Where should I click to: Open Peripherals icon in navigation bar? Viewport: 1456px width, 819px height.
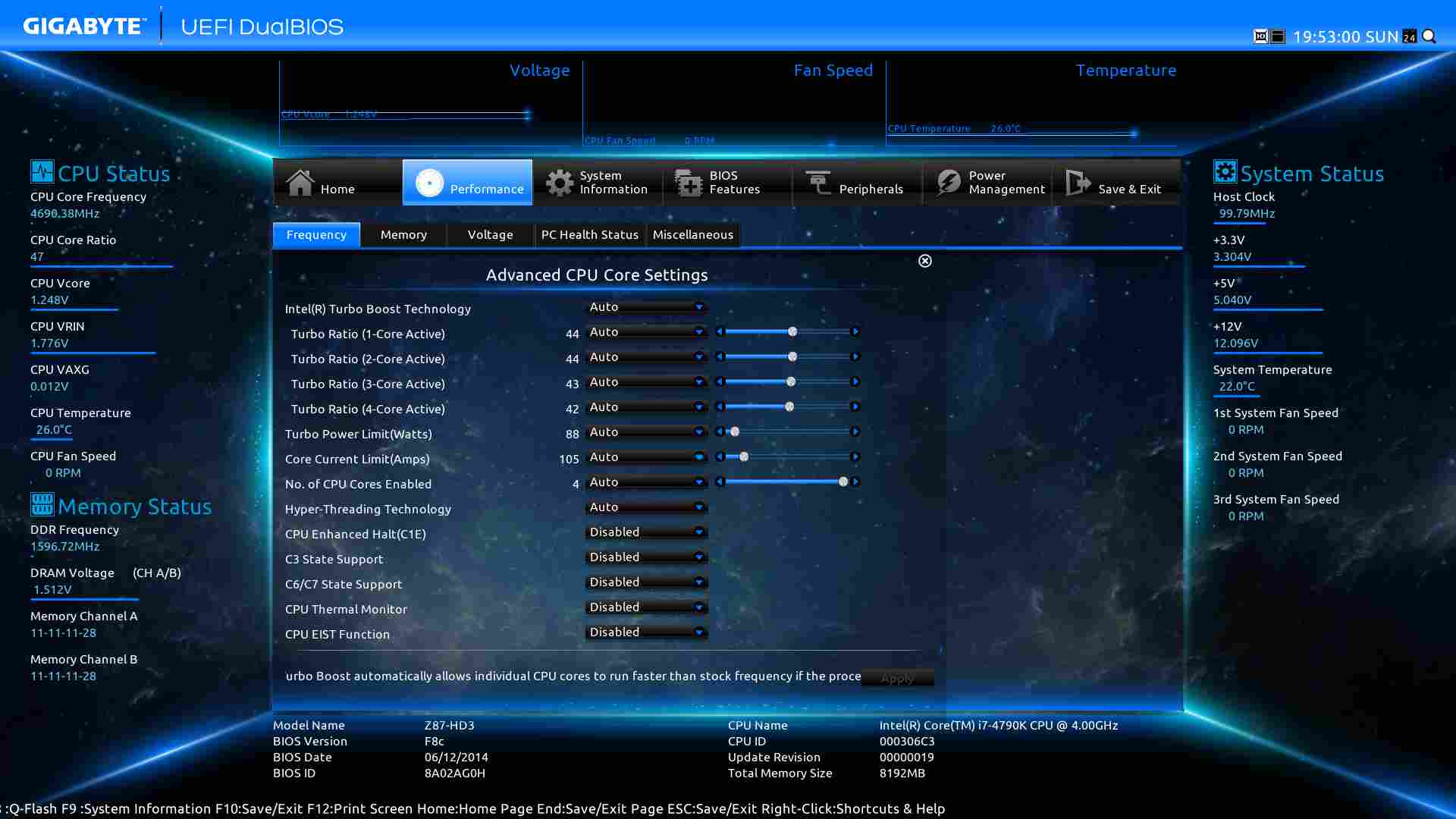(x=818, y=183)
